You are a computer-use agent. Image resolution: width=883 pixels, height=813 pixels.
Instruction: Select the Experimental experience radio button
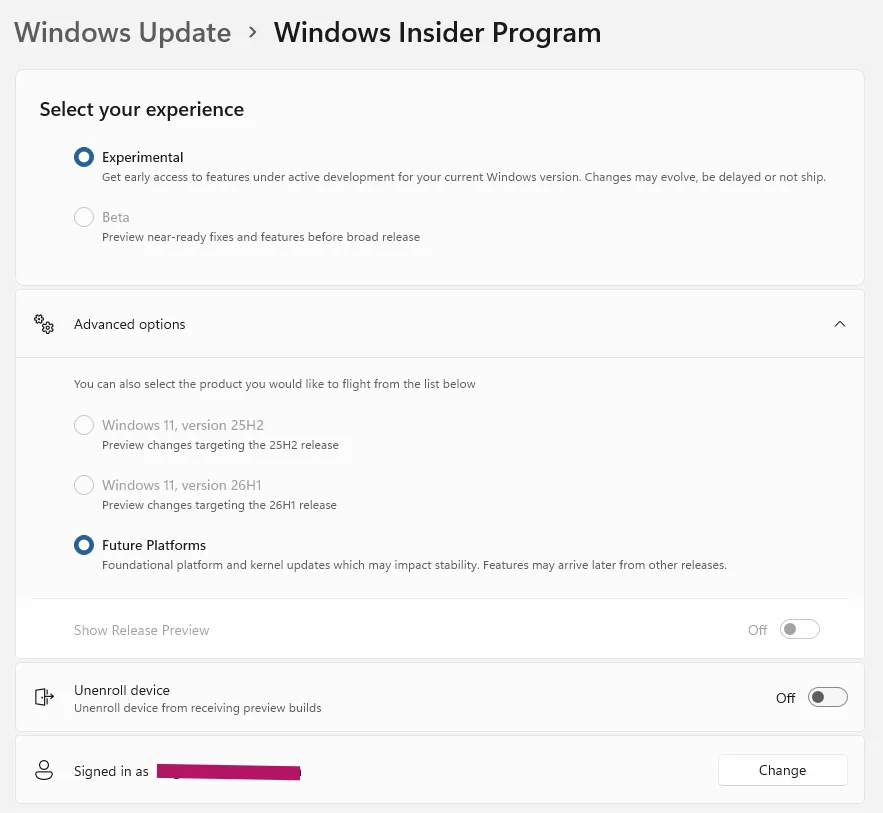click(84, 157)
